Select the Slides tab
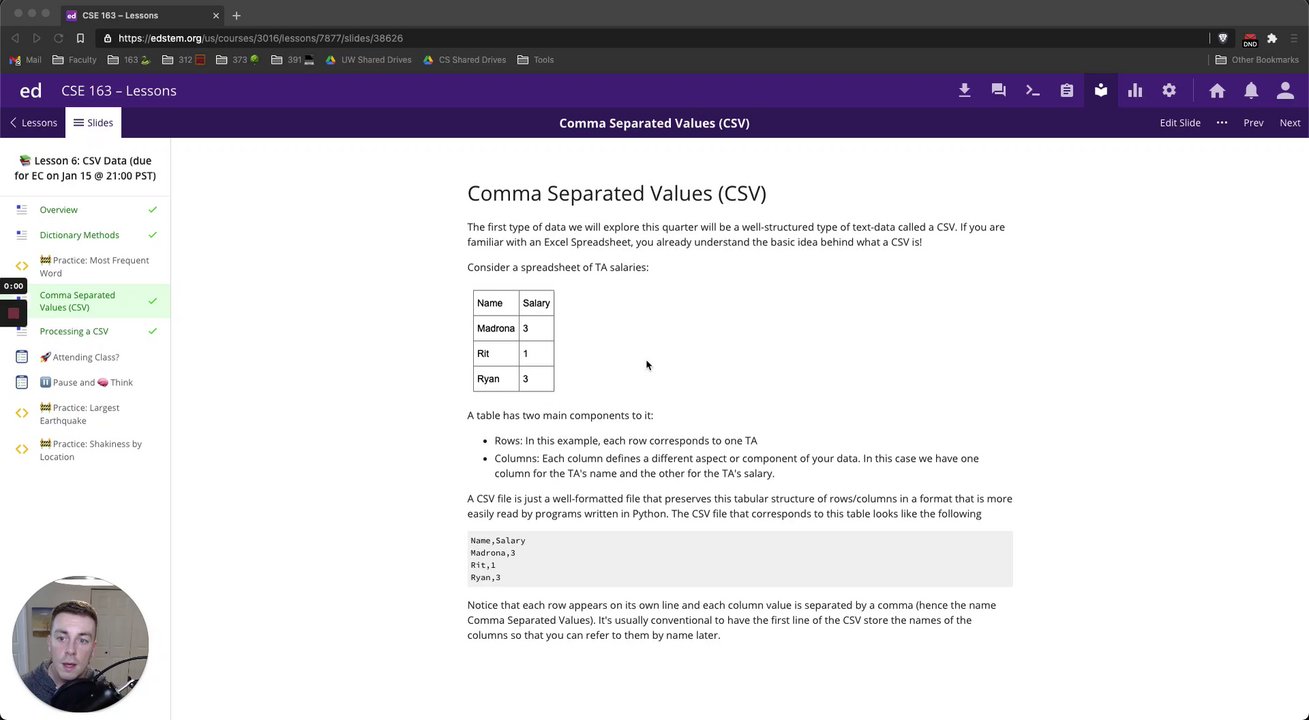This screenshot has width=1309, height=720. [93, 123]
